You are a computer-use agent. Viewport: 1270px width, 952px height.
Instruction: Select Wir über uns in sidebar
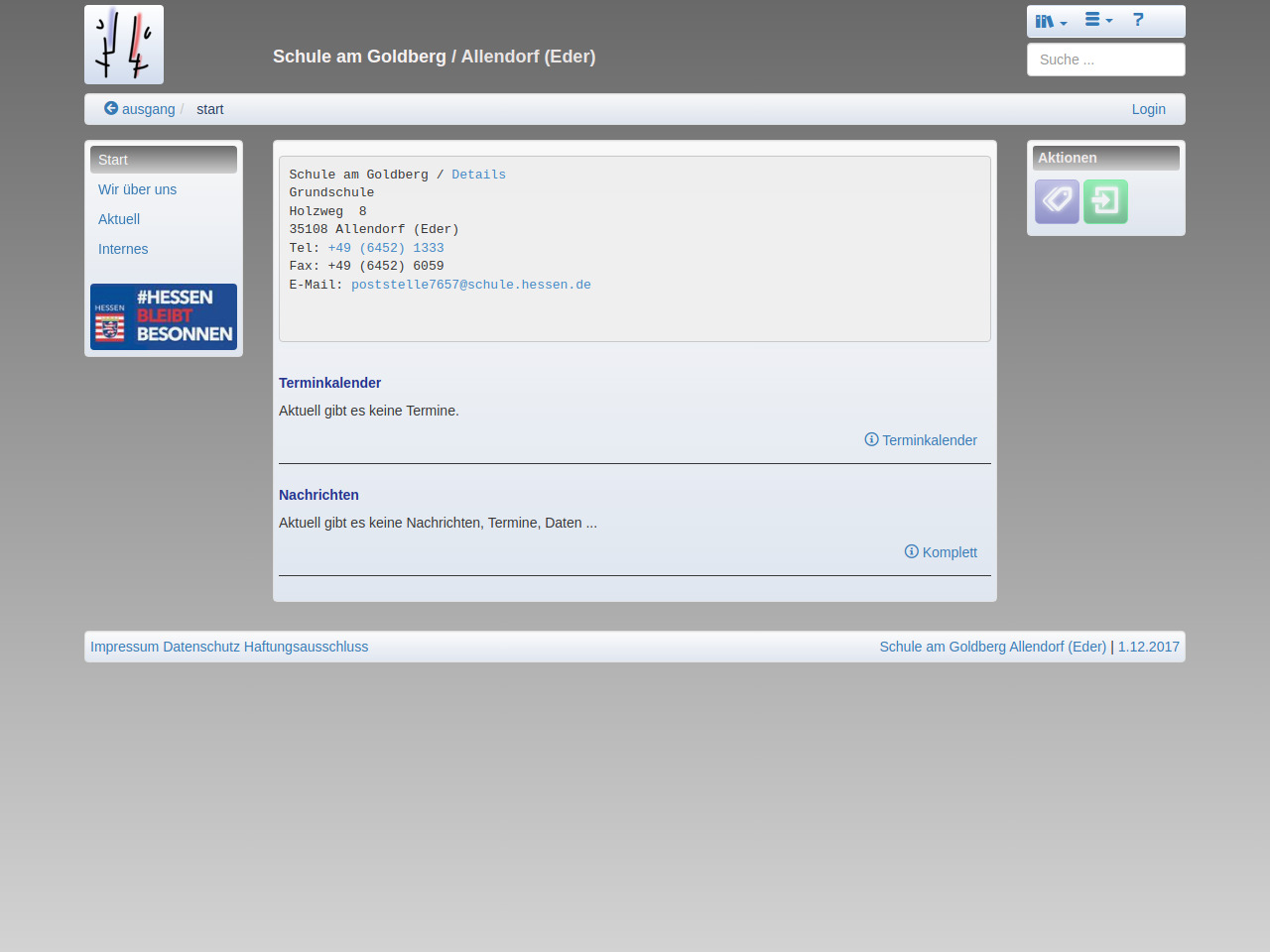pos(137,189)
